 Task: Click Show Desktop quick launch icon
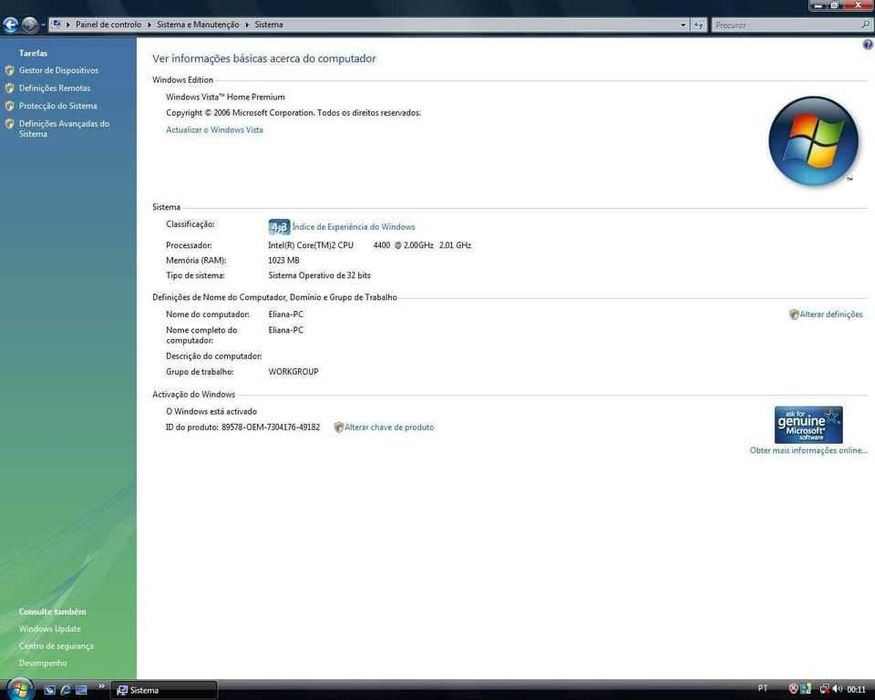[x=49, y=690]
